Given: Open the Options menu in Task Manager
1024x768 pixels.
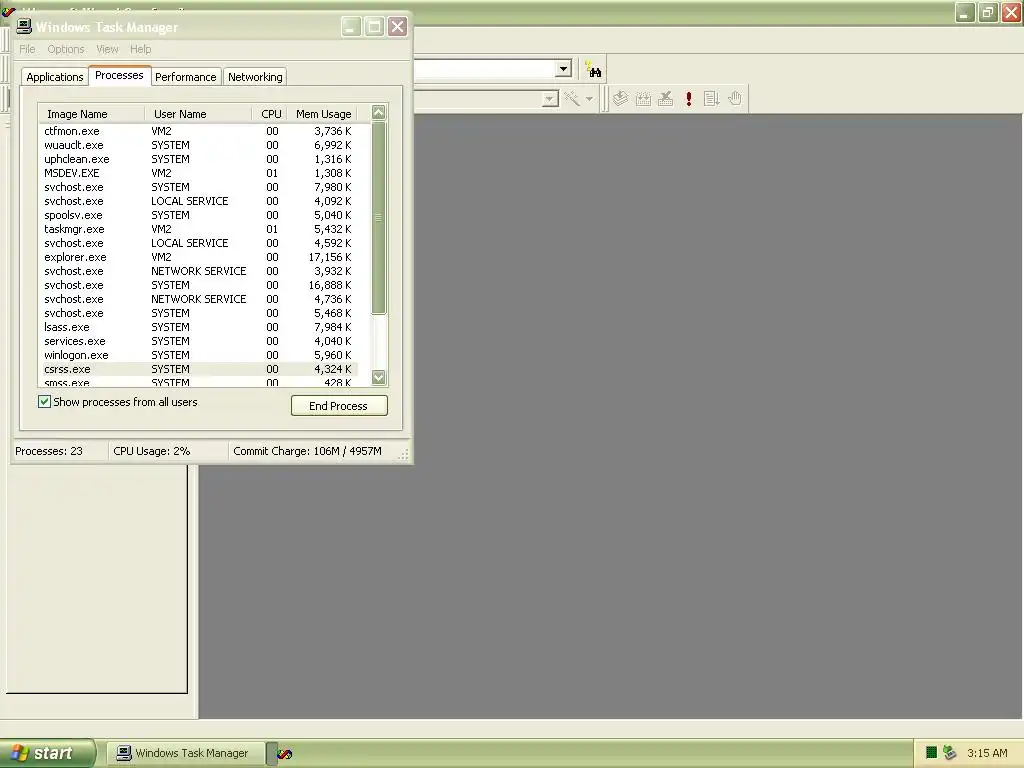Looking at the screenshot, I should tap(66, 49).
